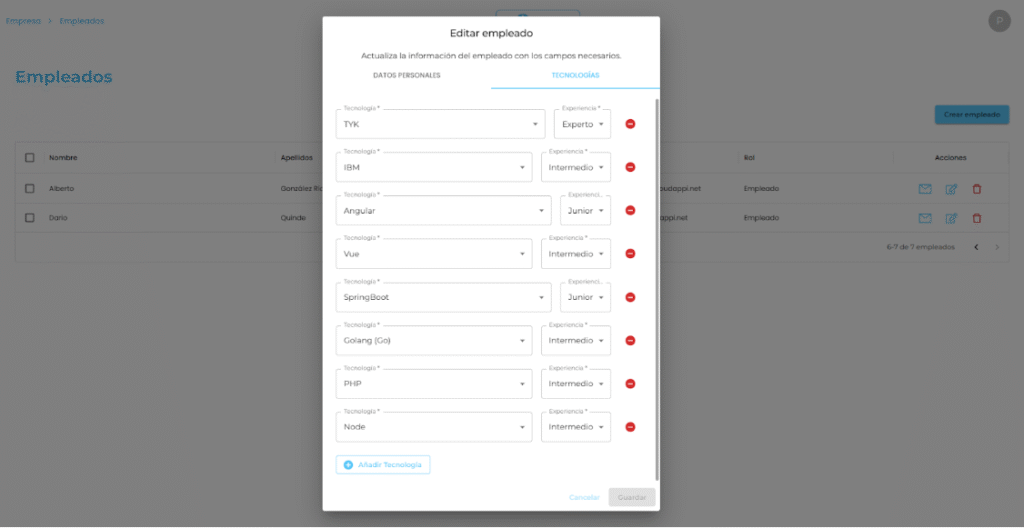Expand the Experto experience dropdown
Viewport: 1024px width, 528px height.
(x=582, y=124)
